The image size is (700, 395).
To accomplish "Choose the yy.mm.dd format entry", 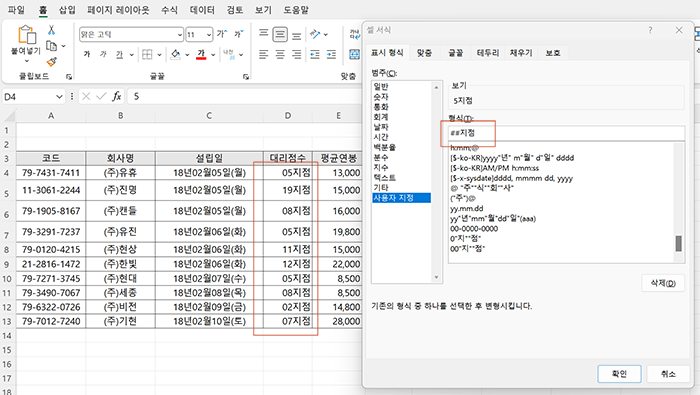I will tap(467, 208).
